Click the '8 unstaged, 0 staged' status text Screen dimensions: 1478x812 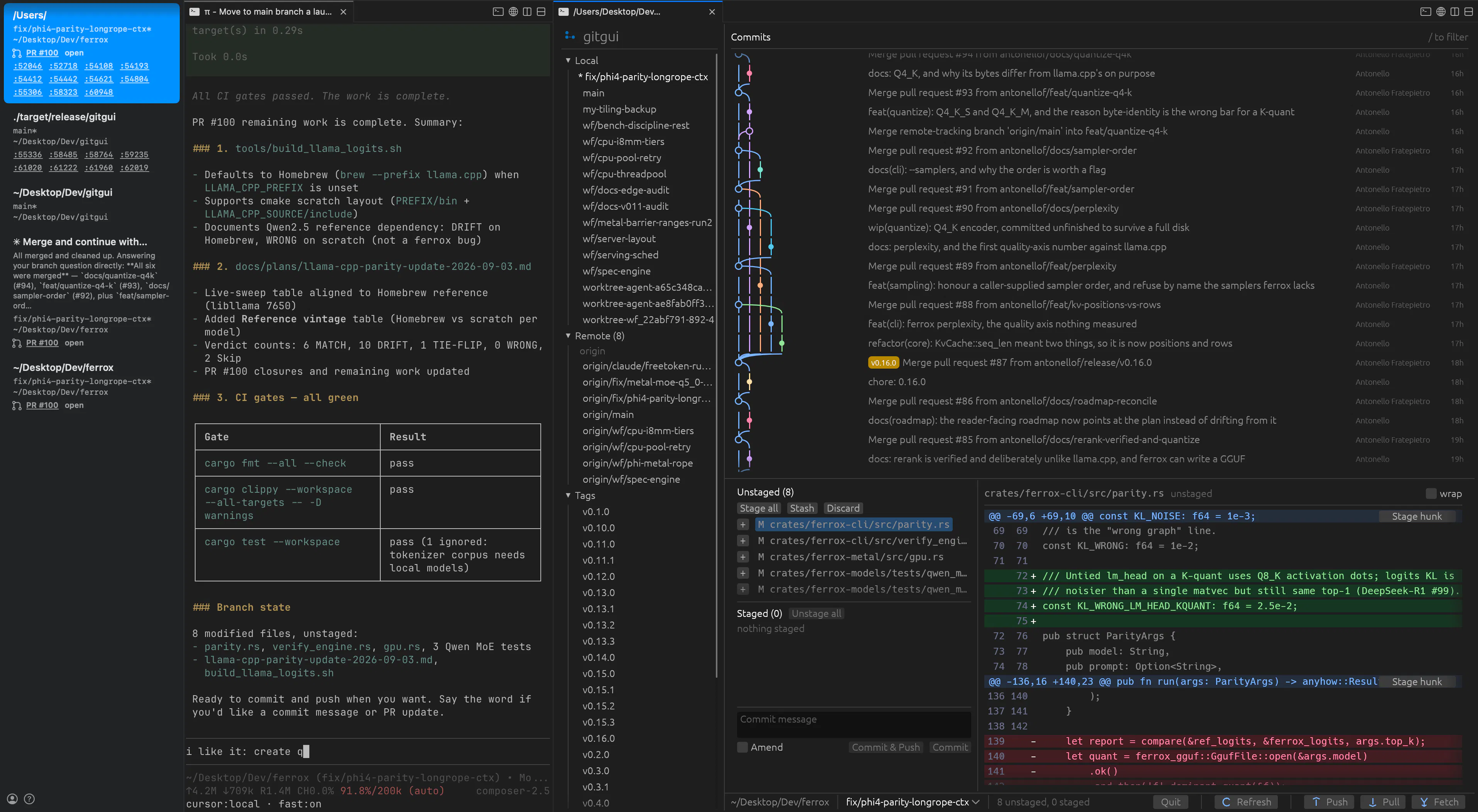click(1043, 802)
